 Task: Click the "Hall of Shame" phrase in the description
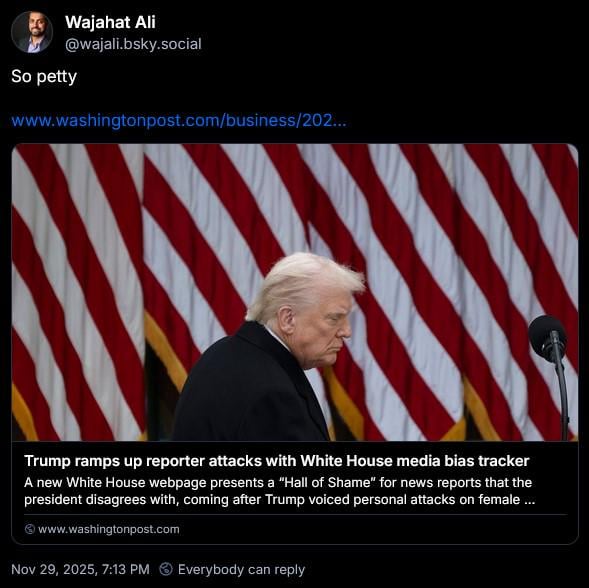click(x=326, y=482)
